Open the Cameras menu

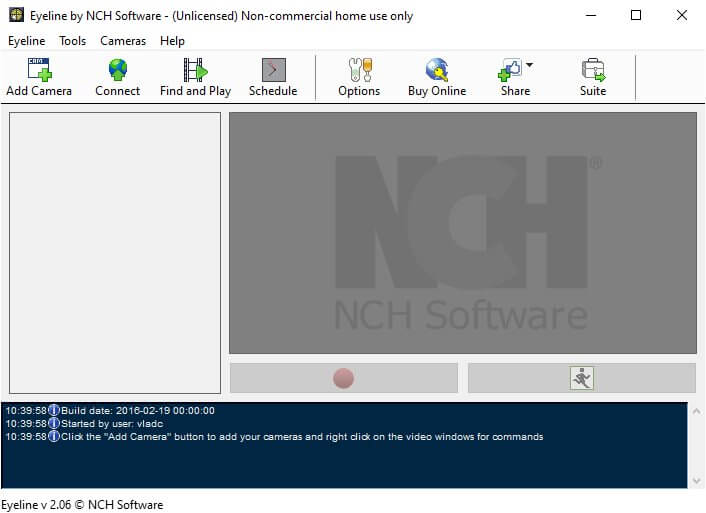pos(123,41)
